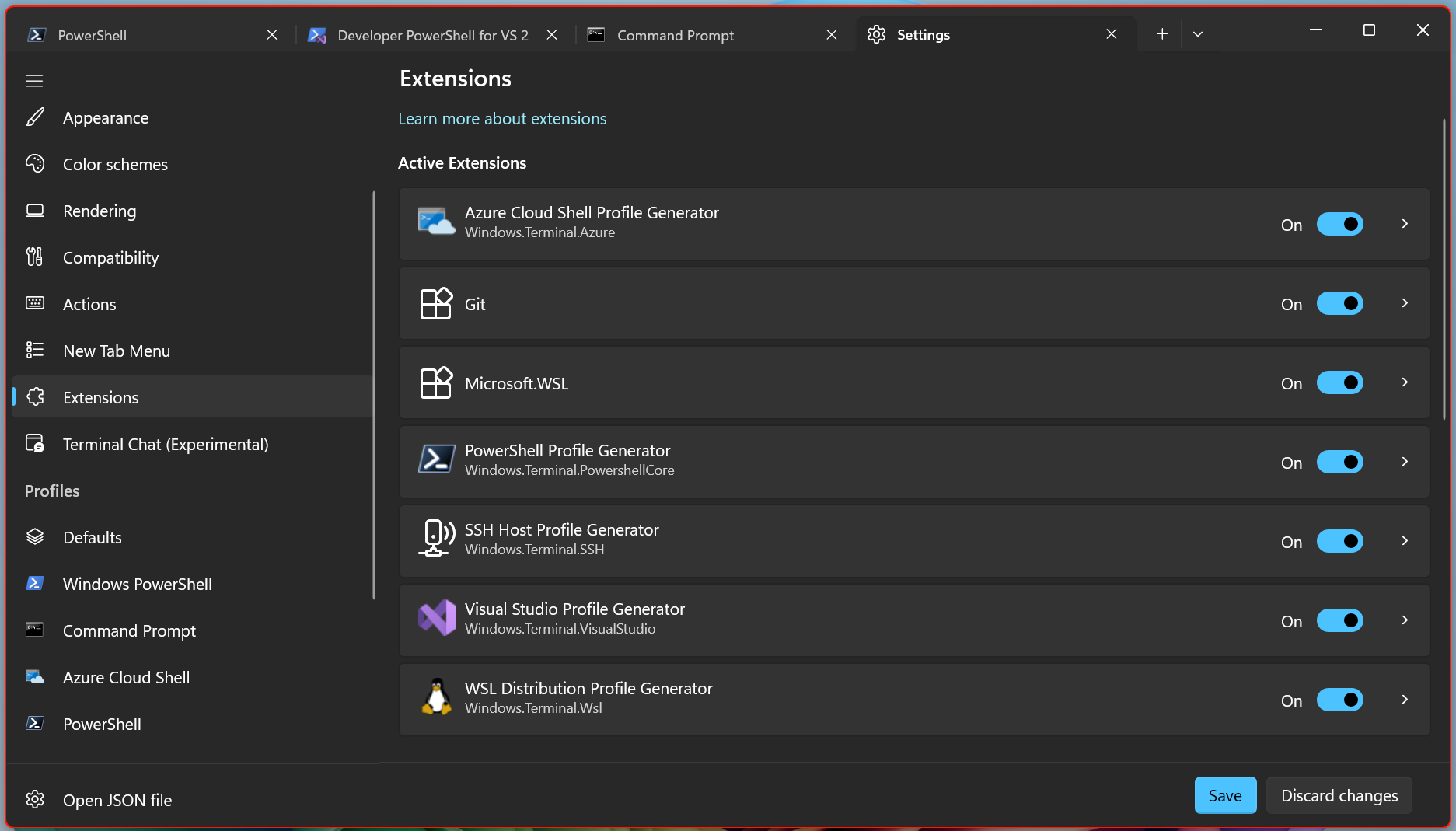1456x831 pixels.
Task: Expand Azure Cloud Shell Profile Generator details
Action: (1405, 224)
